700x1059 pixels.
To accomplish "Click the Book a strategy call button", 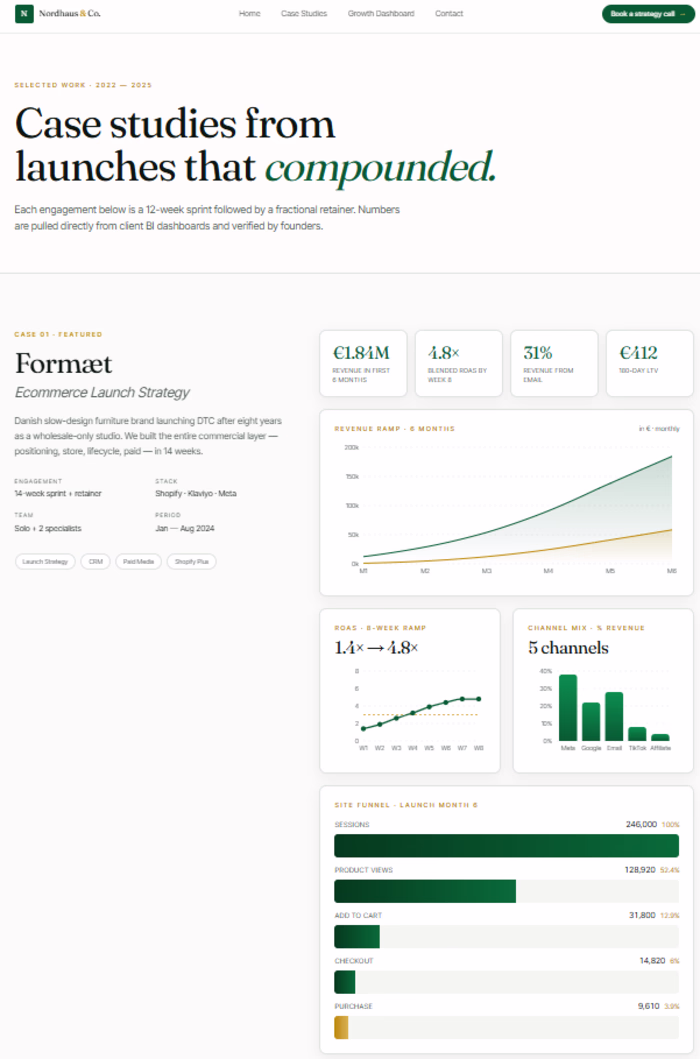I will point(648,14).
